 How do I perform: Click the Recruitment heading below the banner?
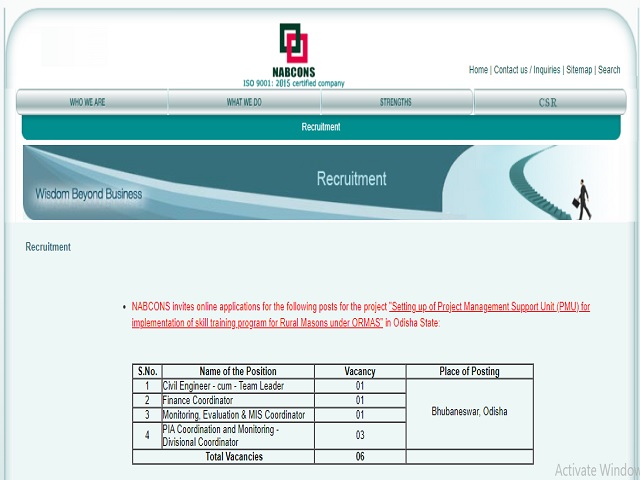[48, 247]
